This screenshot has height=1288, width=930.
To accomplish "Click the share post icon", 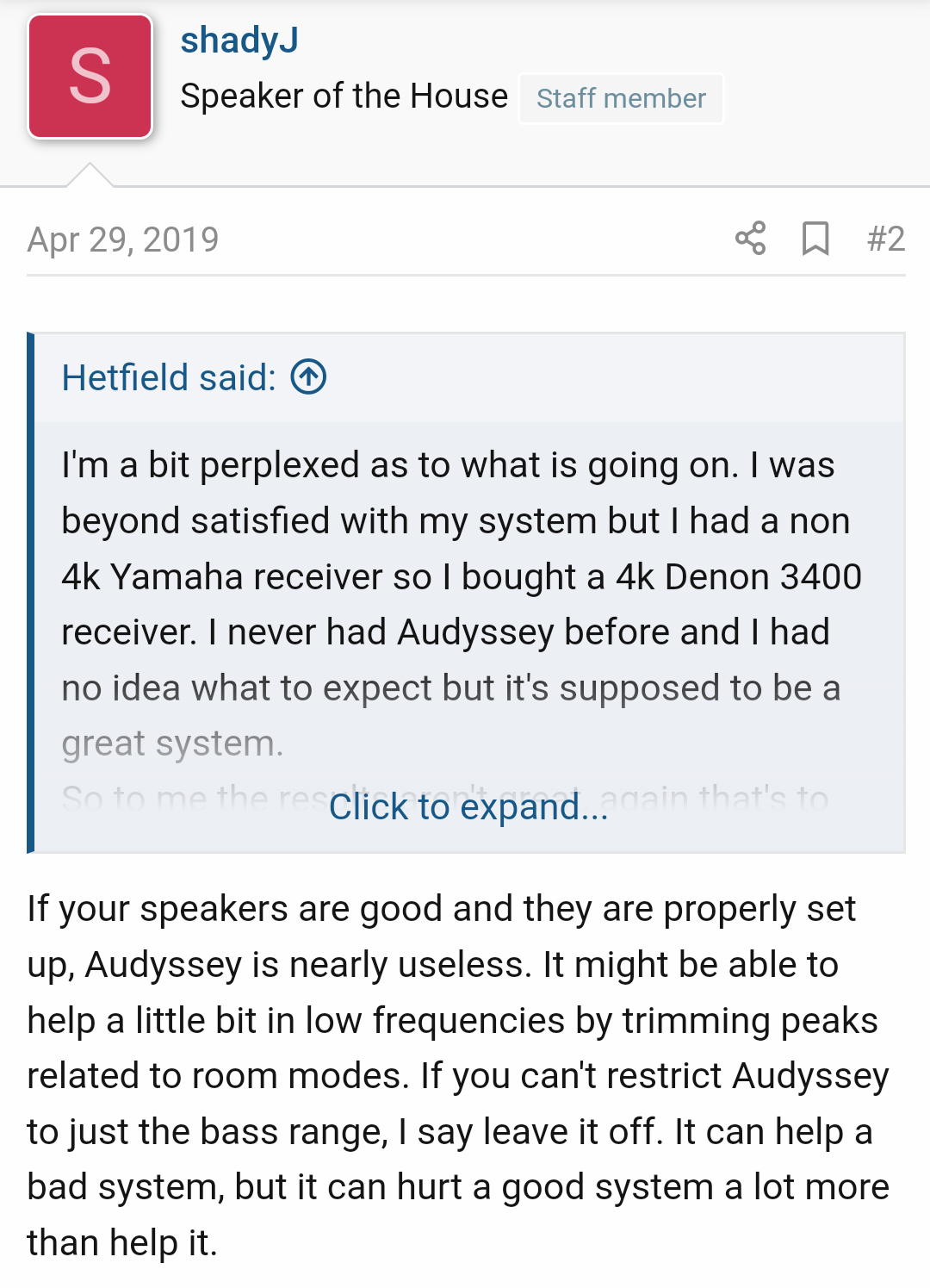I will (750, 239).
